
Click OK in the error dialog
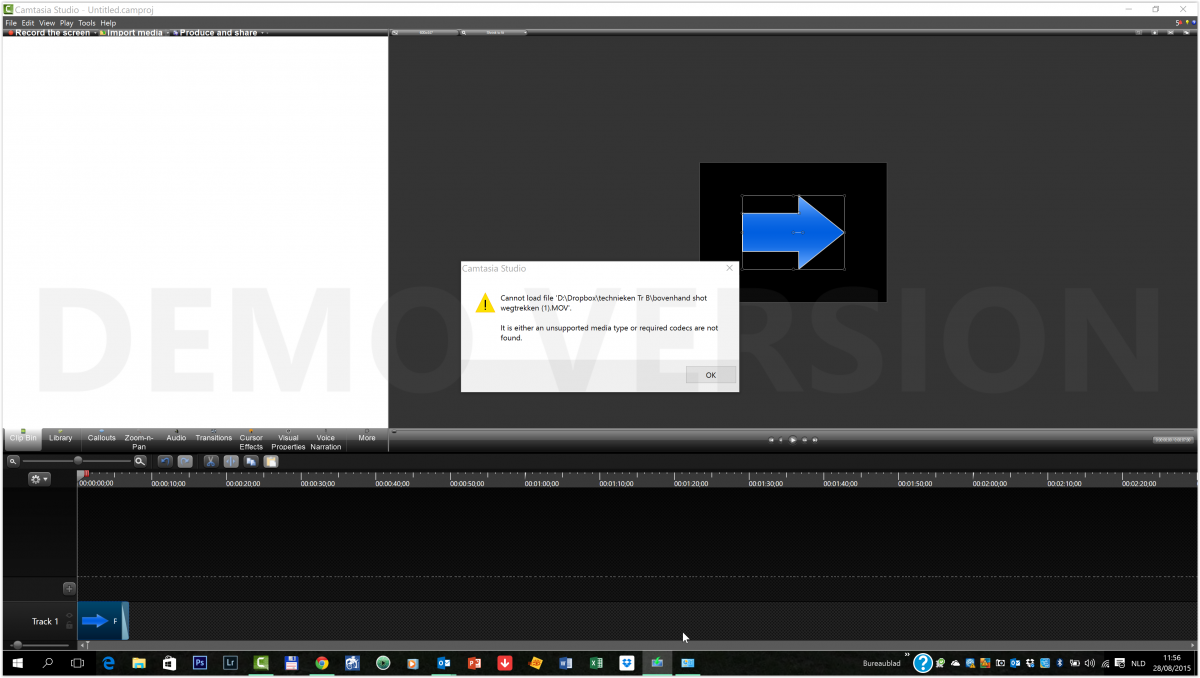coord(710,375)
